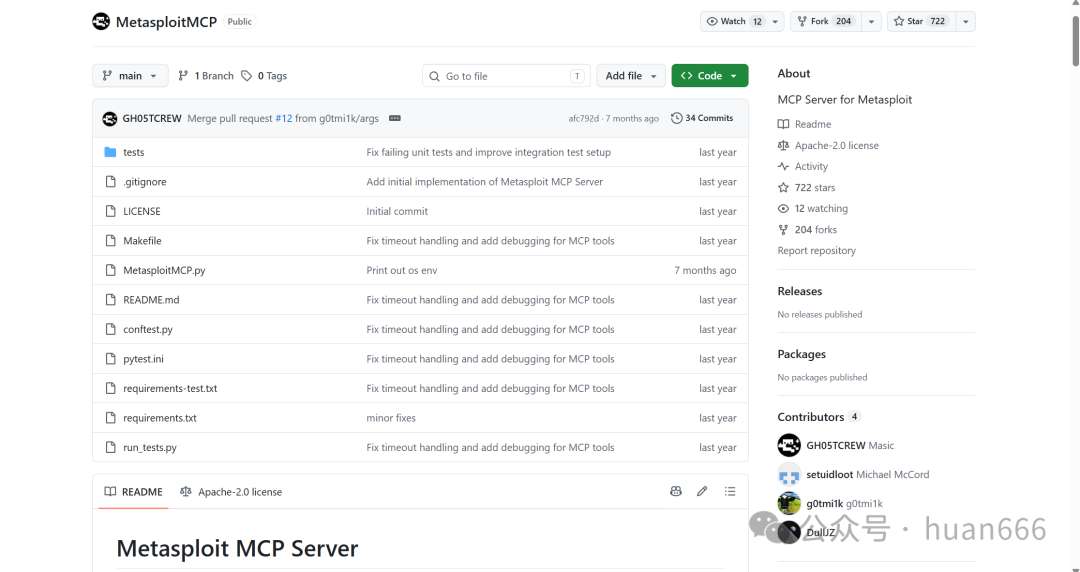Click the MetasploitMCP.py file icon
This screenshot has width=1080, height=572.
(110, 270)
